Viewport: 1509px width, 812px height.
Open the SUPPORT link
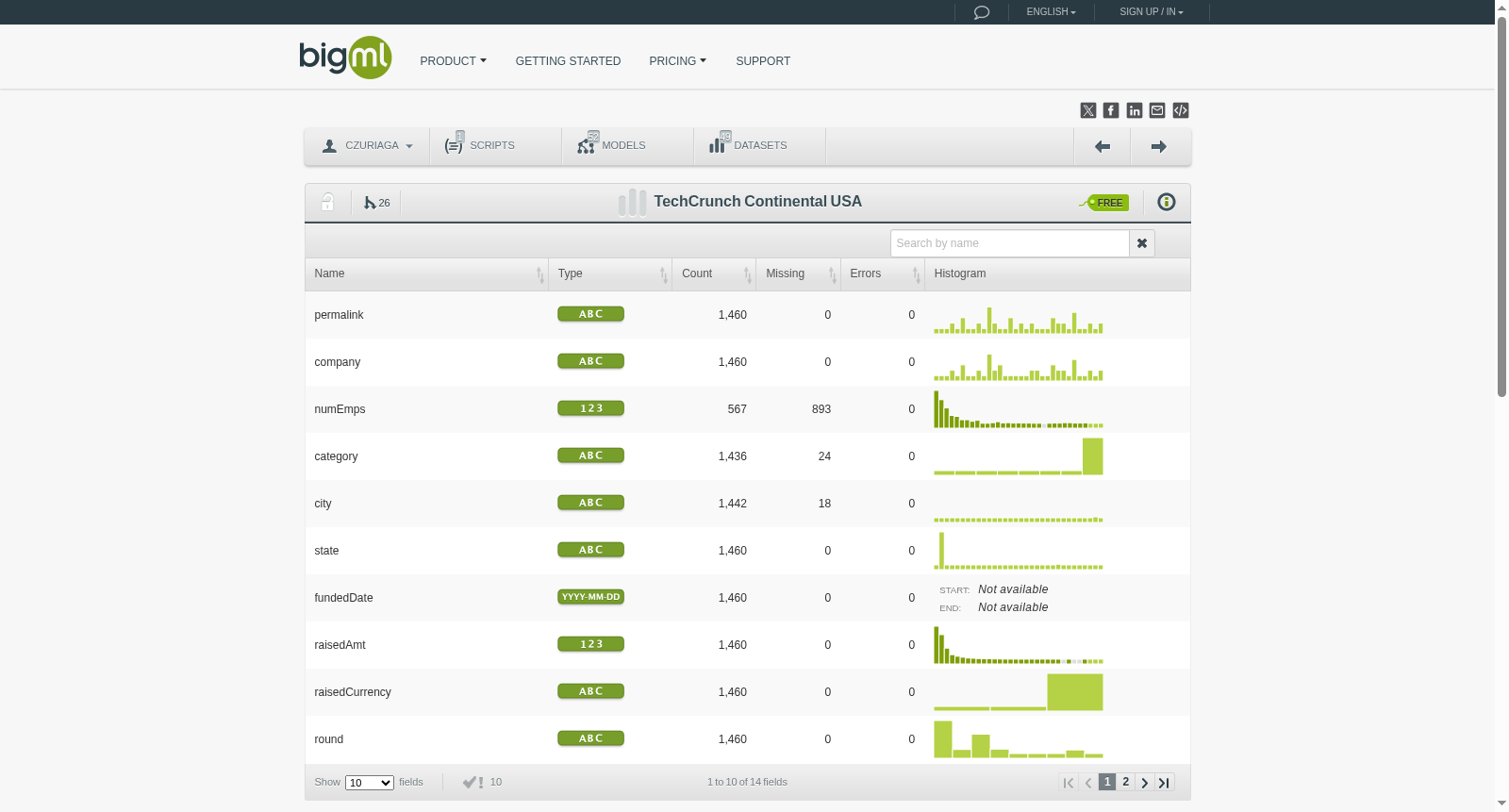point(763,61)
